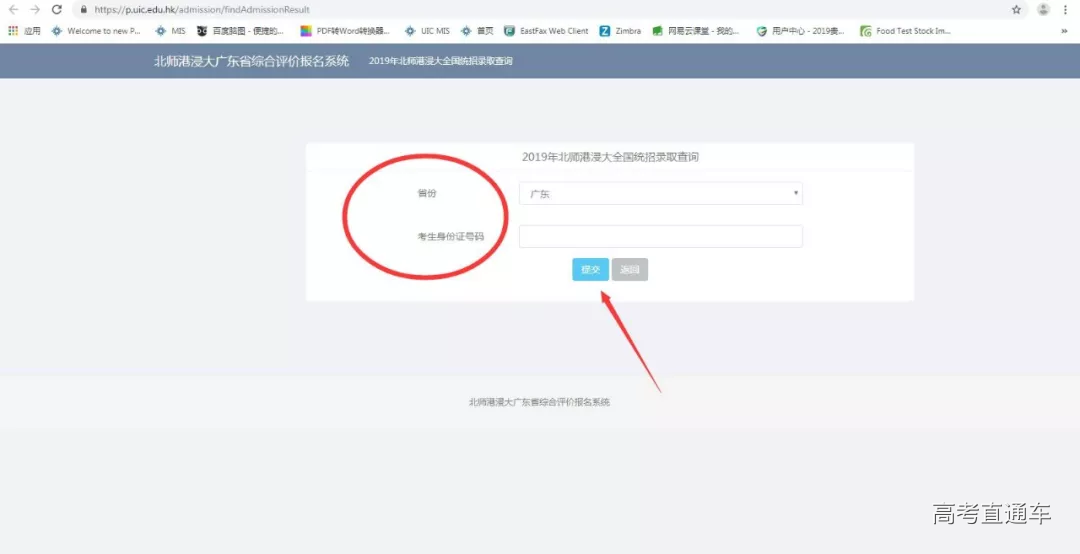Show hidden bookmarks via the overflow chevron
This screenshot has width=1080, height=554.
(1063, 31)
